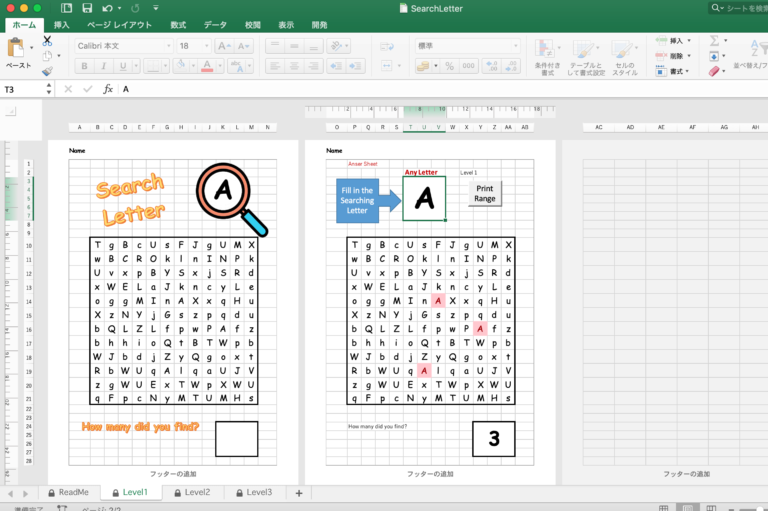Click the Undo arrow icon
The image size is (768, 511).
pyautogui.click(x=107, y=8)
